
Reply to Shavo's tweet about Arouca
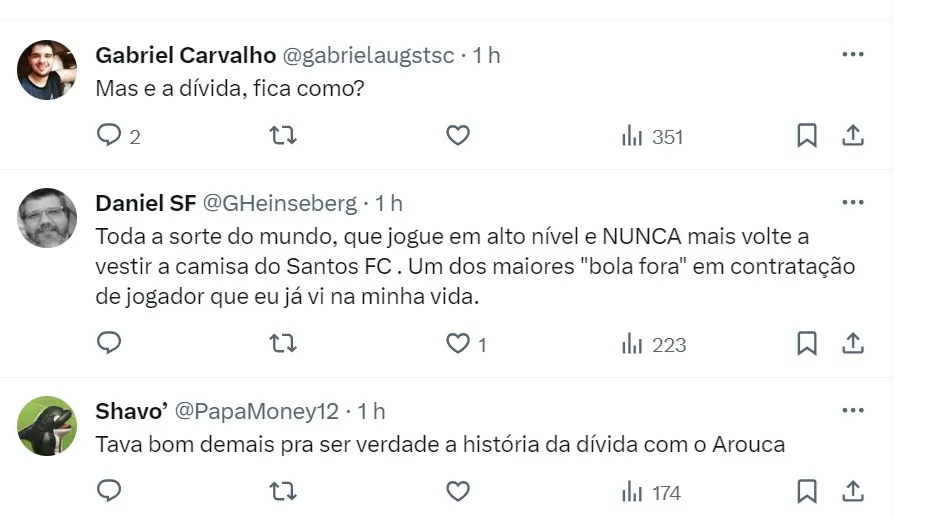tap(109, 491)
